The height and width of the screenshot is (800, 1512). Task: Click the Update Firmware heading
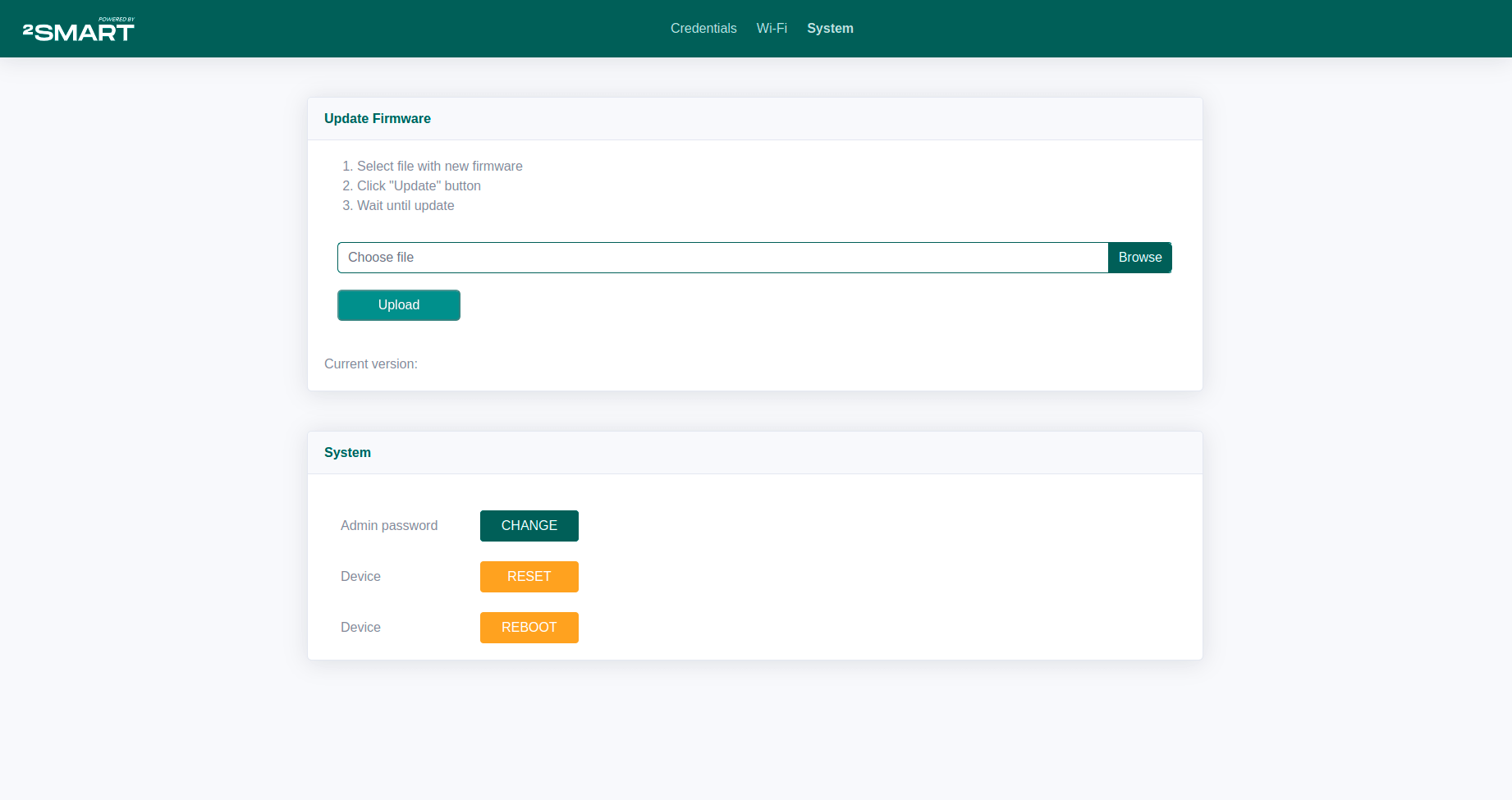pyautogui.click(x=378, y=119)
